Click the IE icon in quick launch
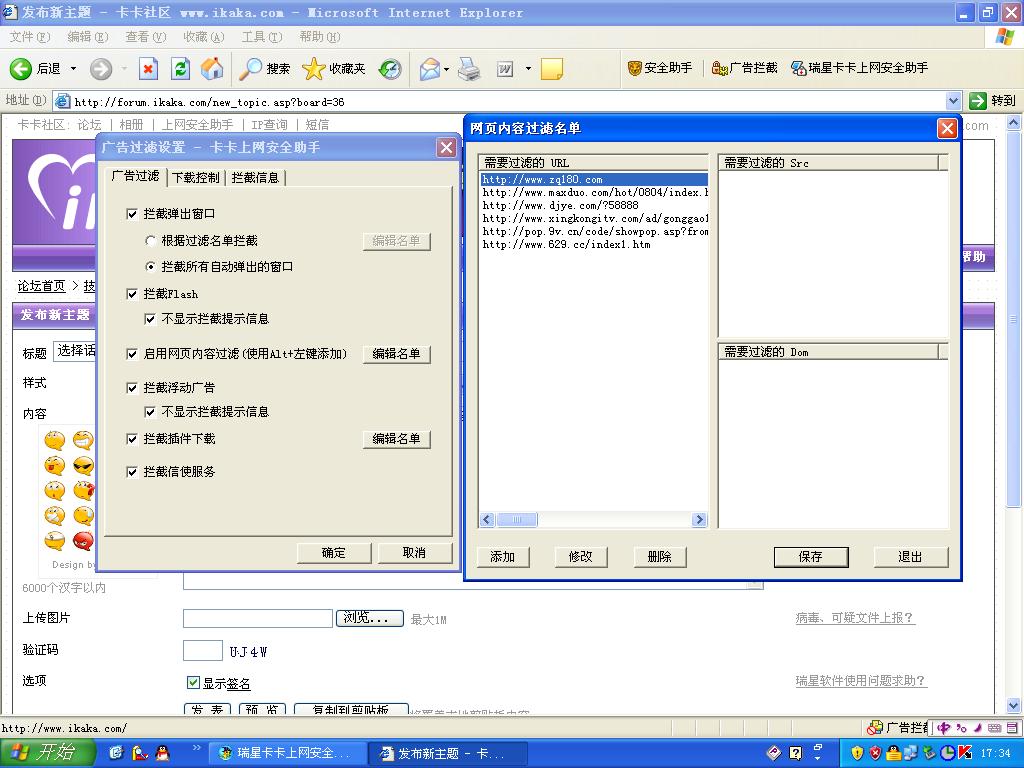Image resolution: width=1024 pixels, height=768 pixels. (x=116, y=753)
